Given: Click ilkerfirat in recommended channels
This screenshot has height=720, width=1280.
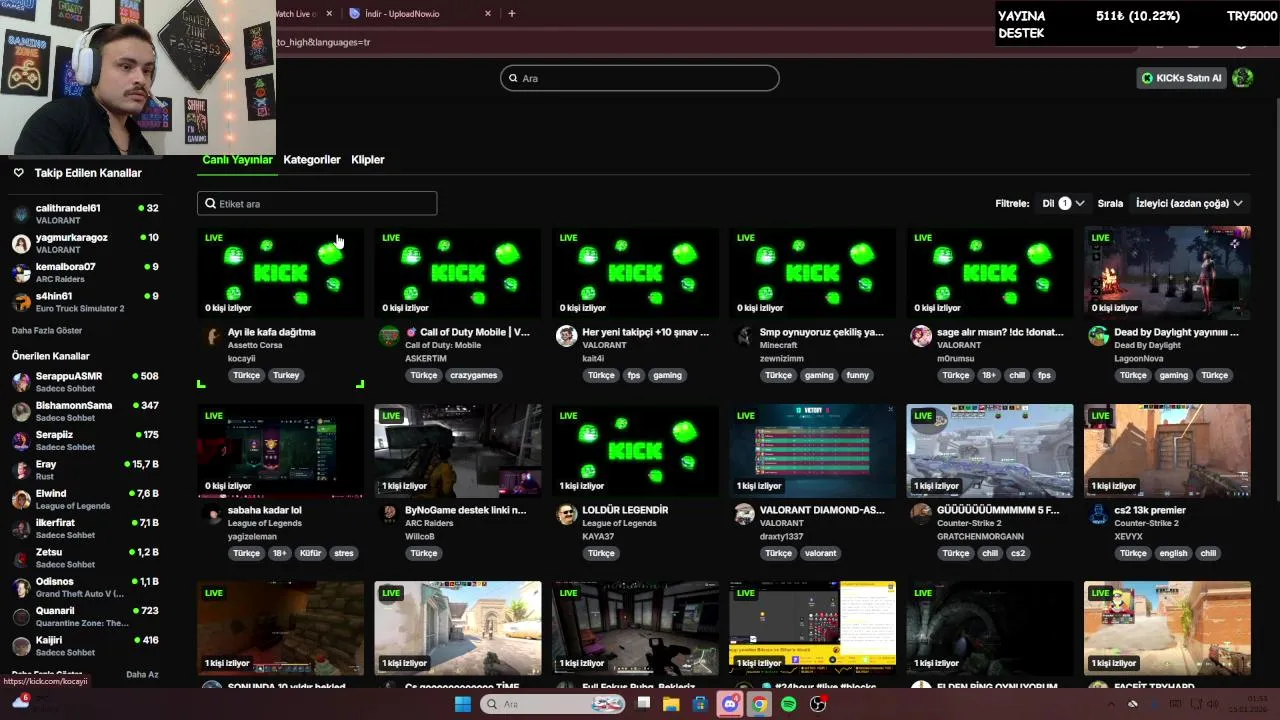Looking at the screenshot, I should tap(85, 528).
